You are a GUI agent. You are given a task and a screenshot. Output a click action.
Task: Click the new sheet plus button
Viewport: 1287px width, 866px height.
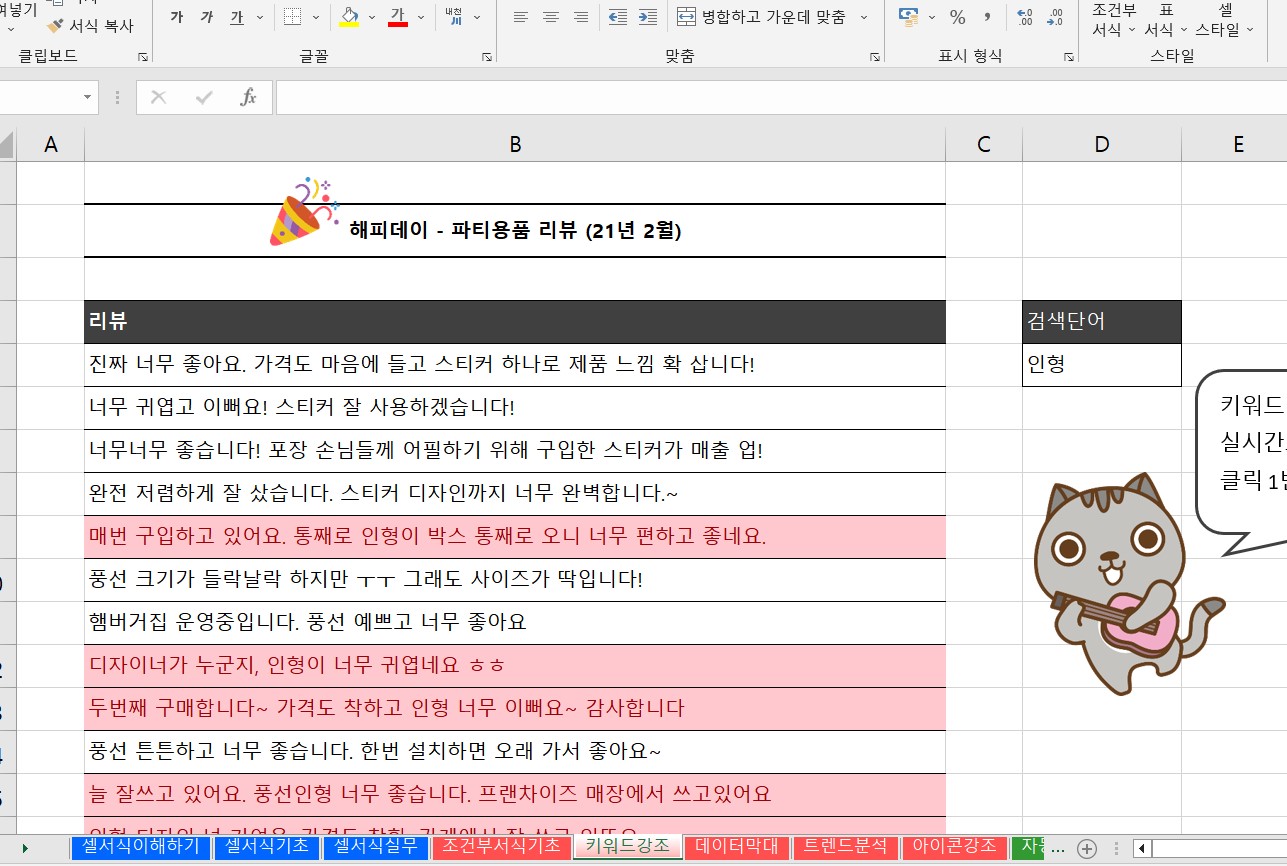1087,848
